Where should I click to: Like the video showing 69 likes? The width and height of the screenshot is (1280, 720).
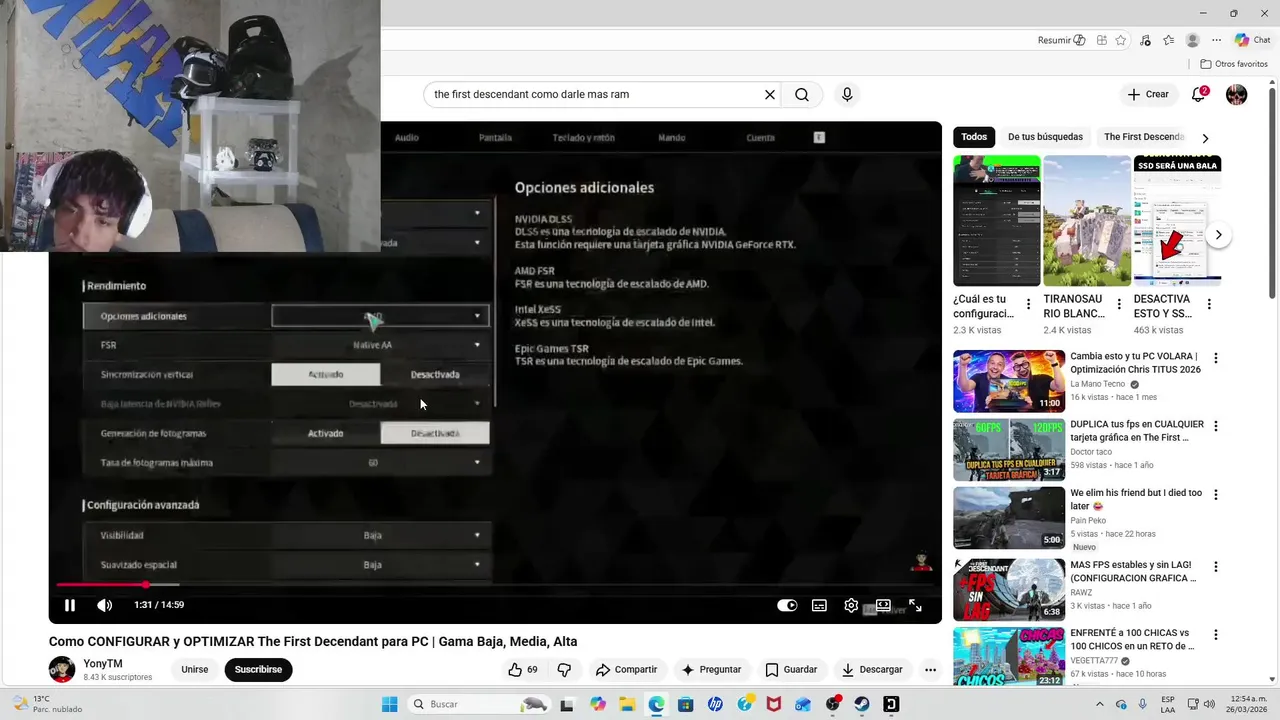523,670
